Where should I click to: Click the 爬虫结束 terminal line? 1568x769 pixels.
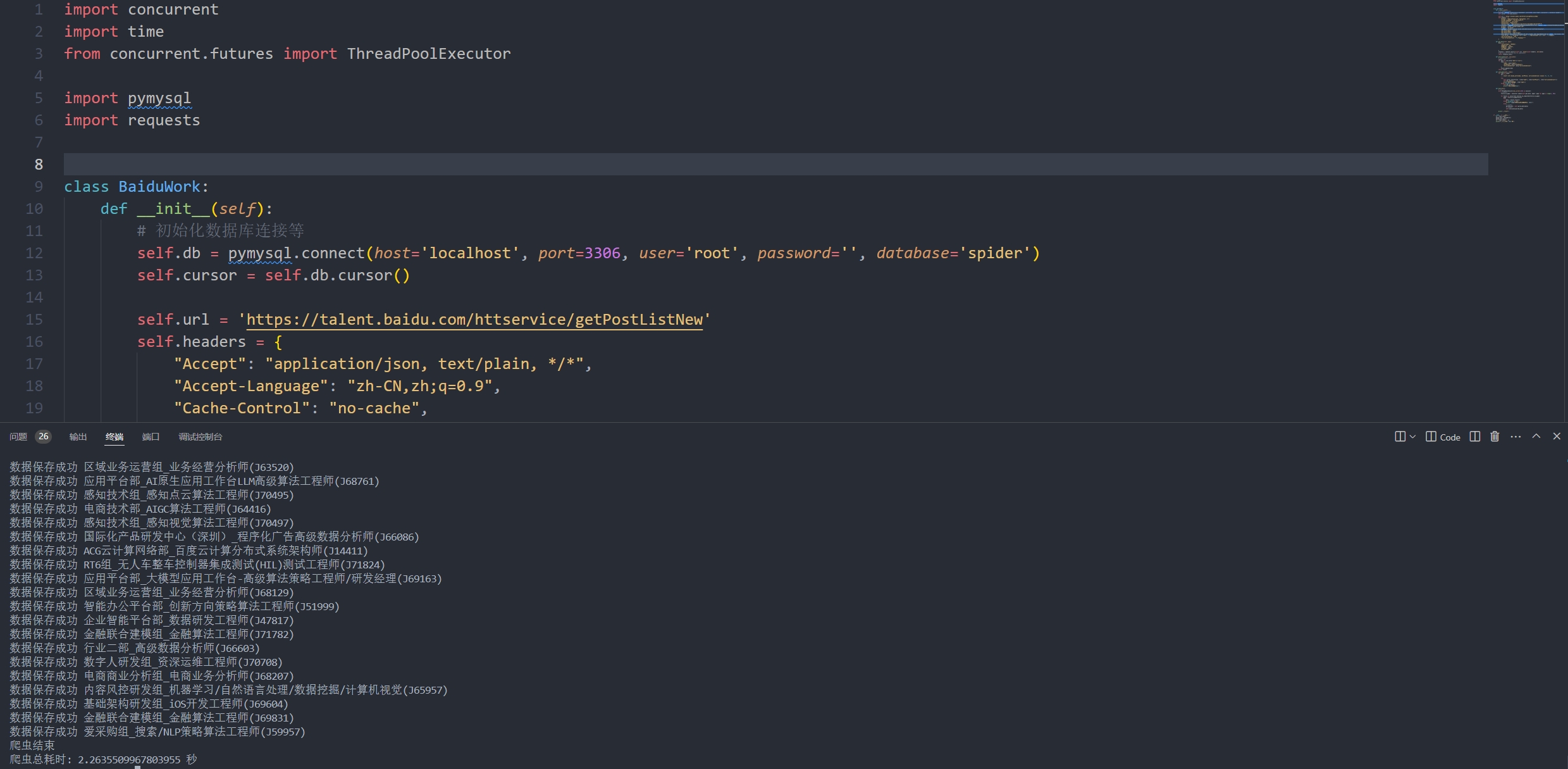32,746
